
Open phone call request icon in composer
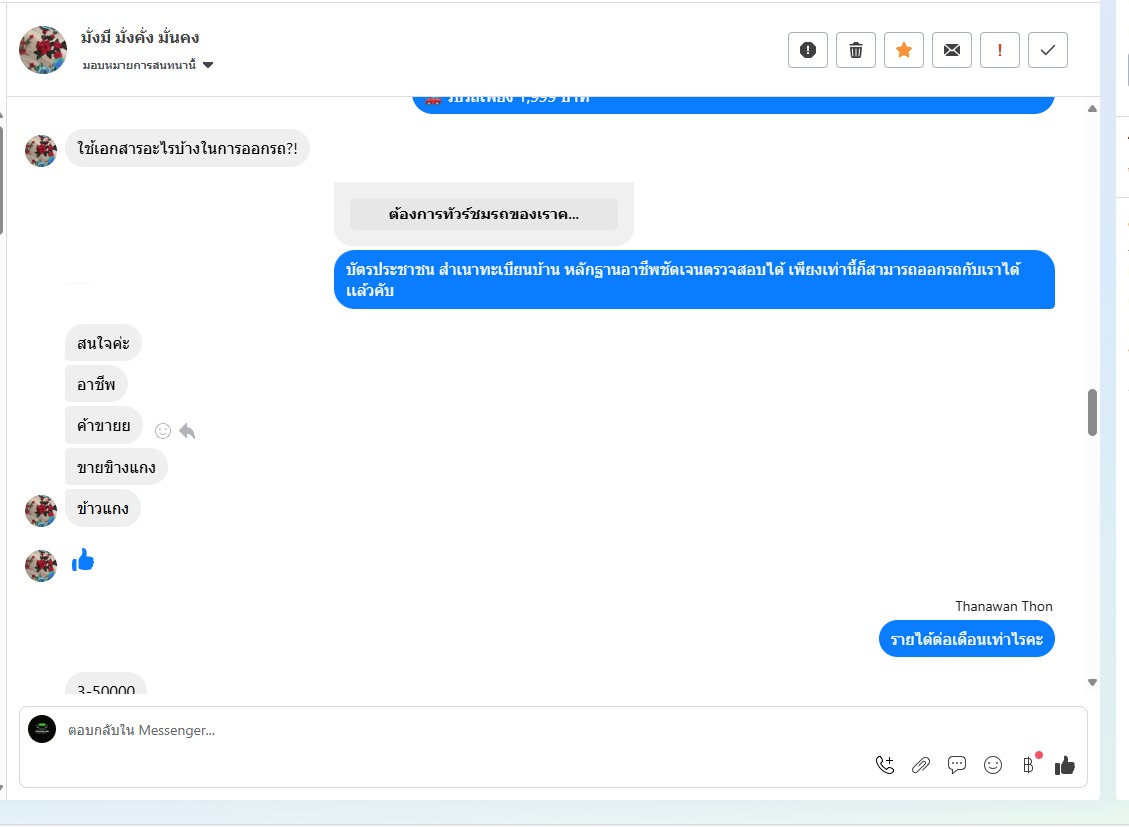(885, 765)
